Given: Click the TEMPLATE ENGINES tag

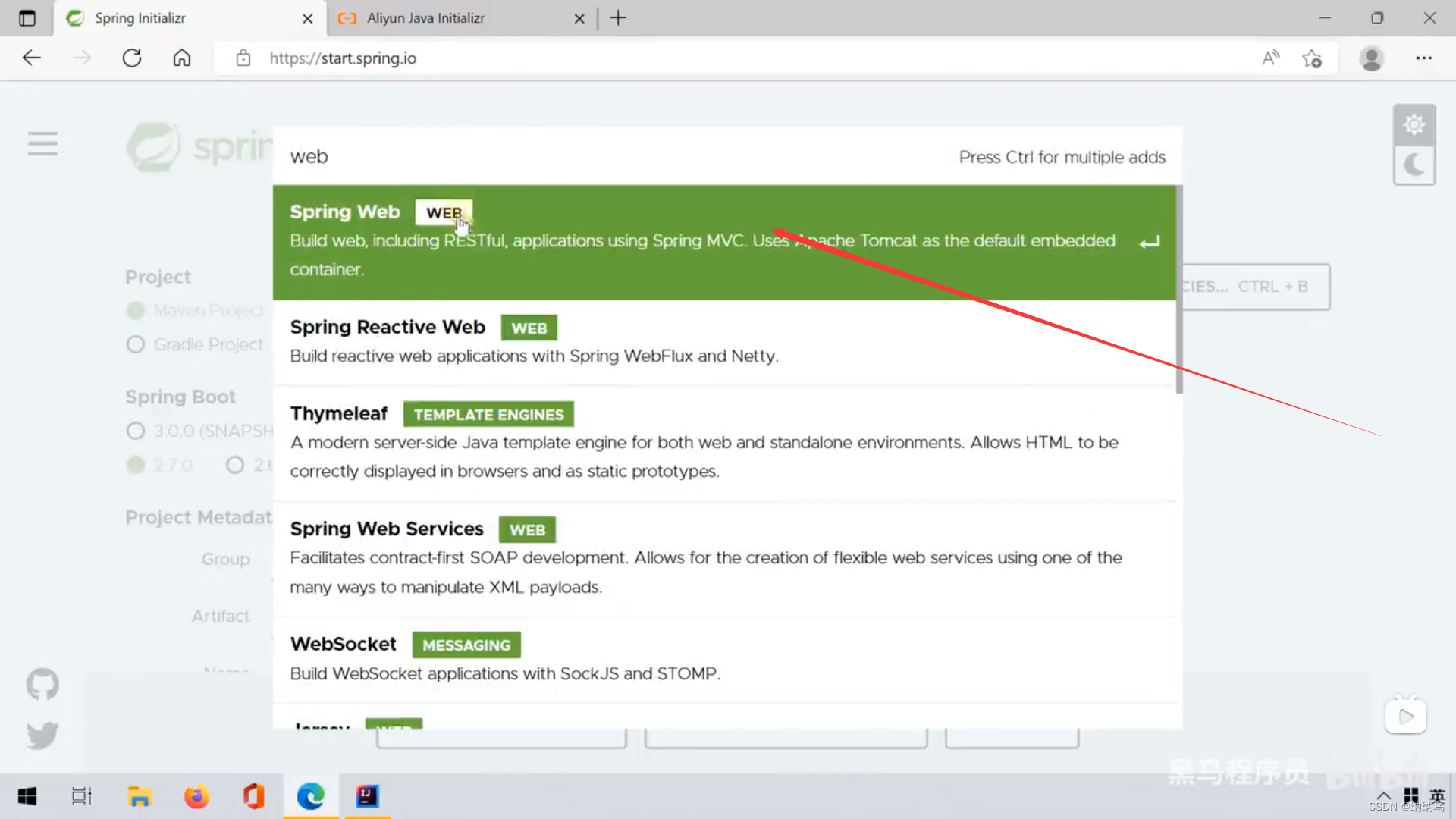Looking at the screenshot, I should (488, 415).
